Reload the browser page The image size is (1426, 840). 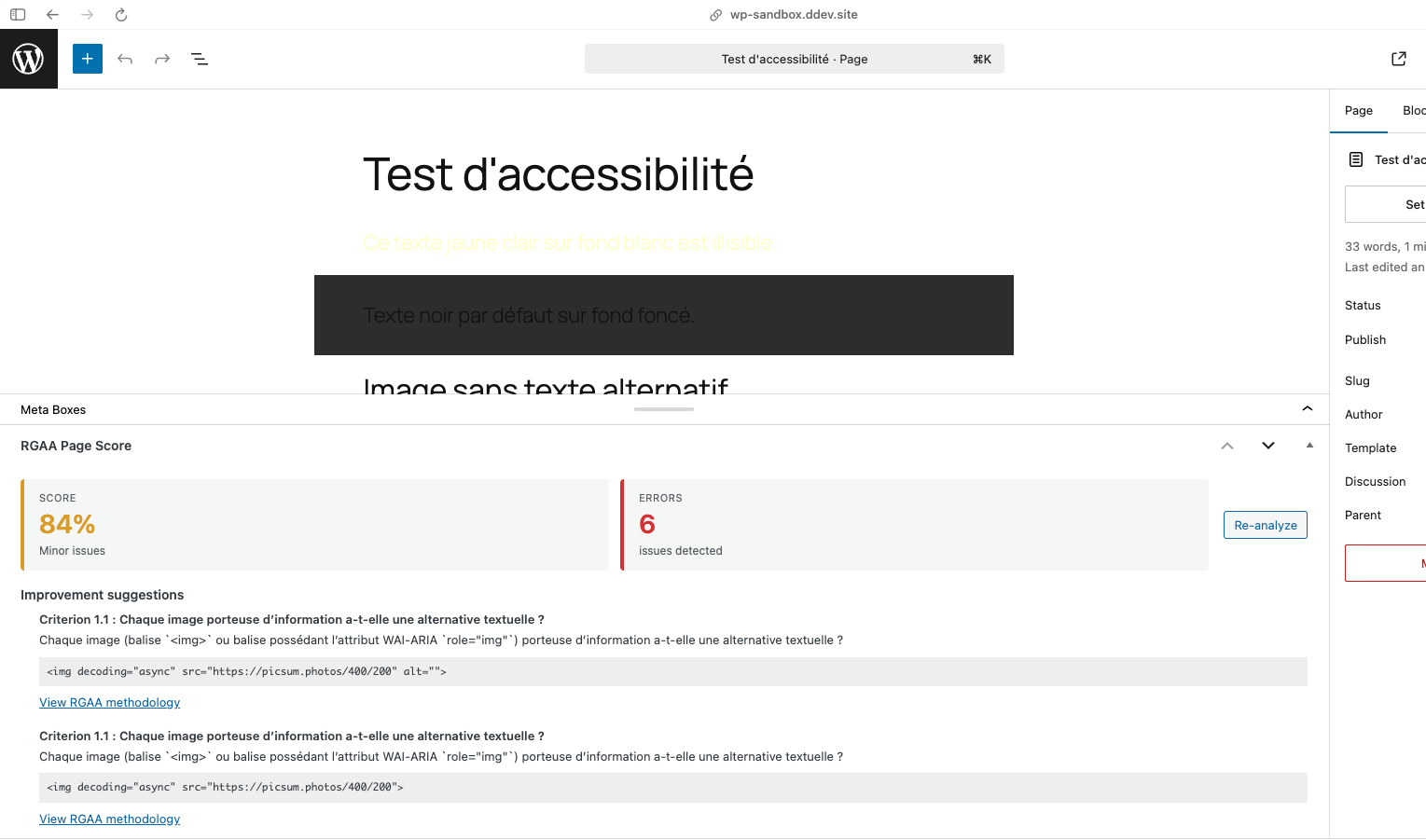(121, 15)
